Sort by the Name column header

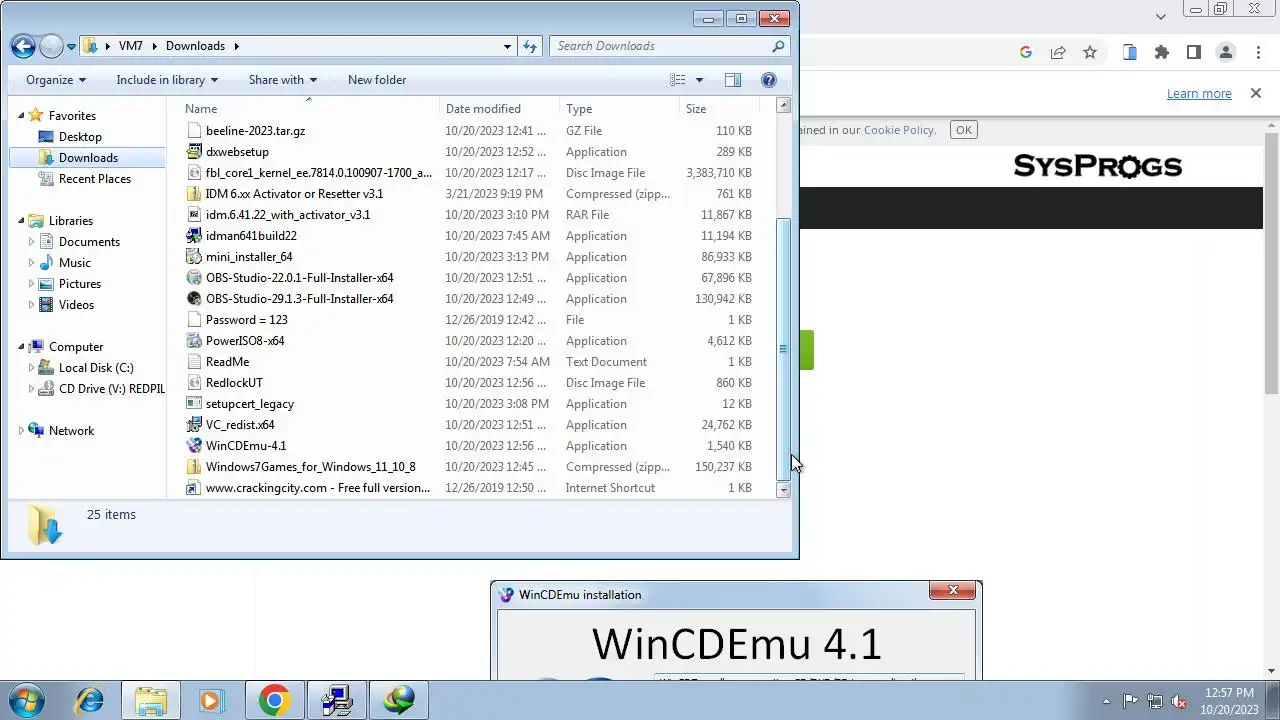pyautogui.click(x=310, y=109)
